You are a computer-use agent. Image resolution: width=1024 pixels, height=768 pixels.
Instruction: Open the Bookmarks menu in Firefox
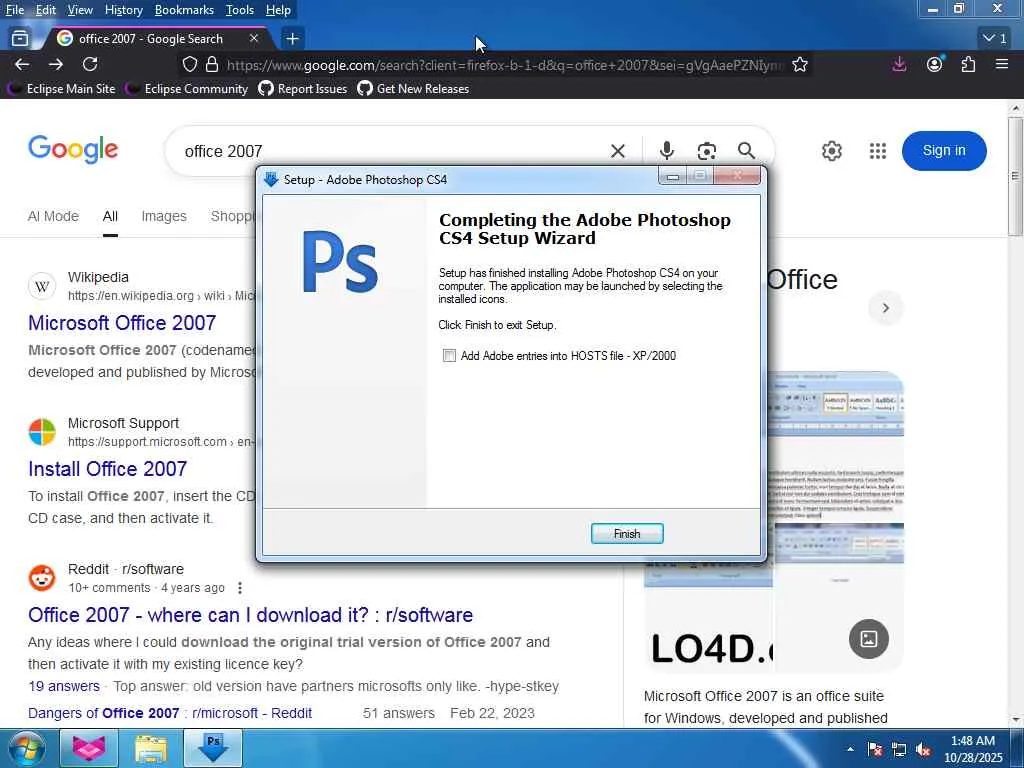[x=184, y=10]
